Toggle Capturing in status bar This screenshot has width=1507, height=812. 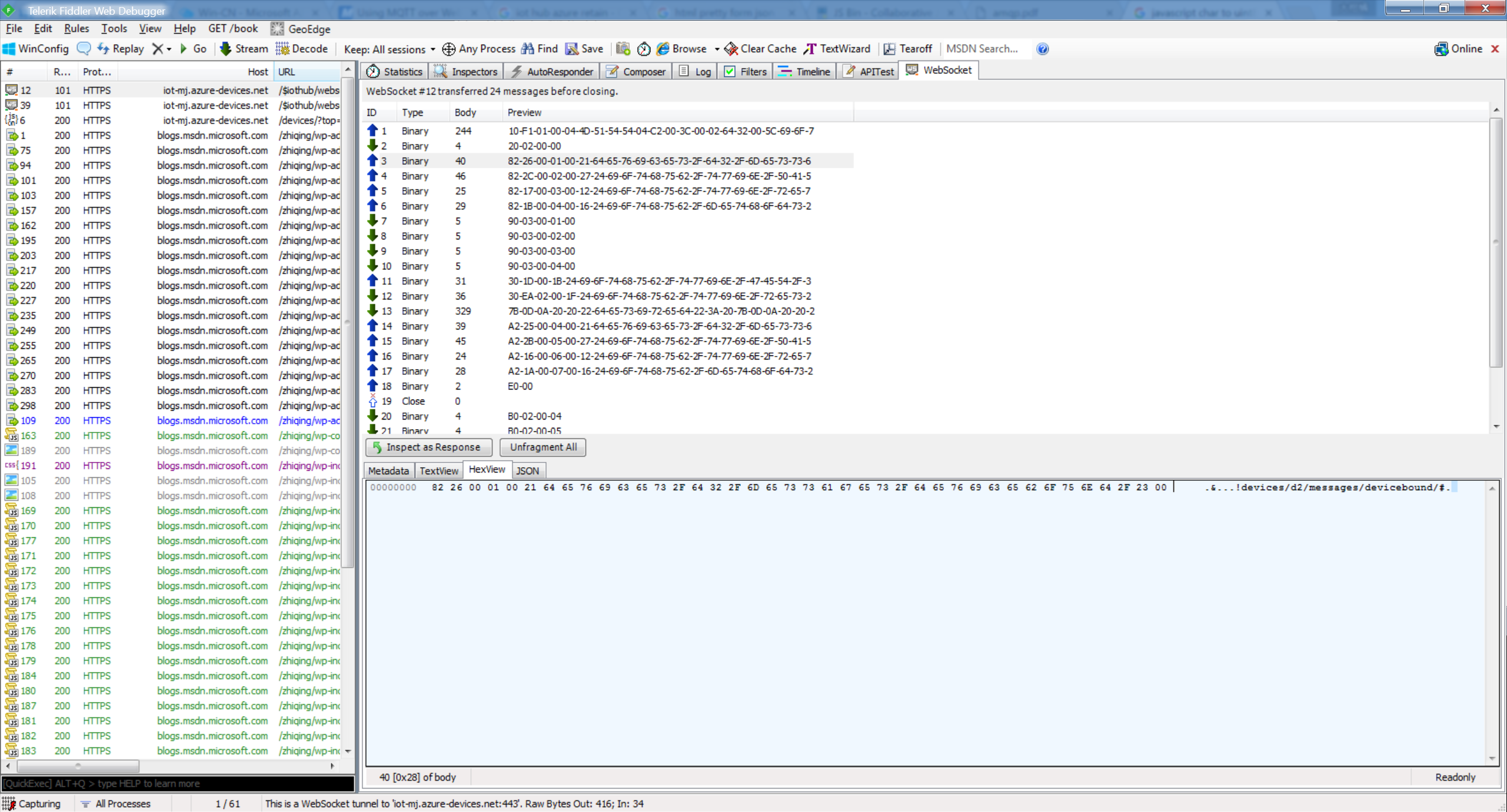click(x=32, y=804)
